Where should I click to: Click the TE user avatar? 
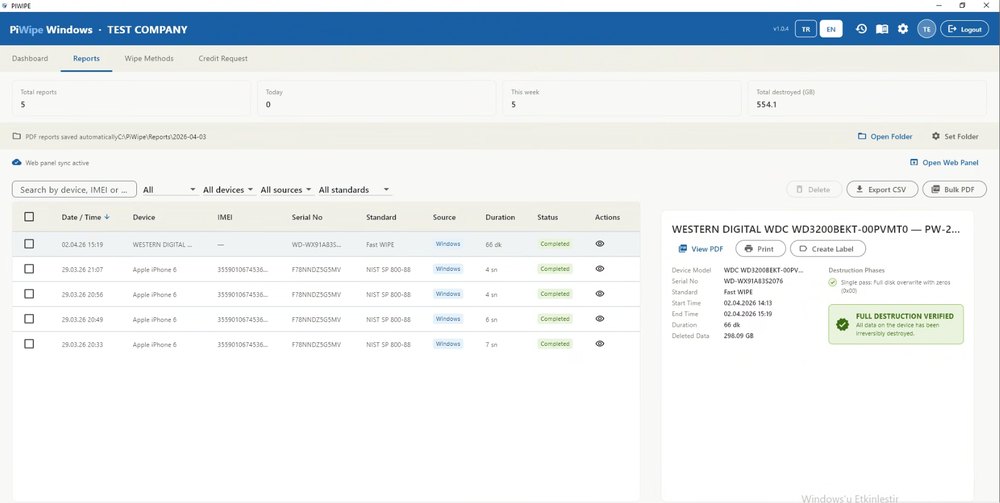pyautogui.click(x=926, y=29)
